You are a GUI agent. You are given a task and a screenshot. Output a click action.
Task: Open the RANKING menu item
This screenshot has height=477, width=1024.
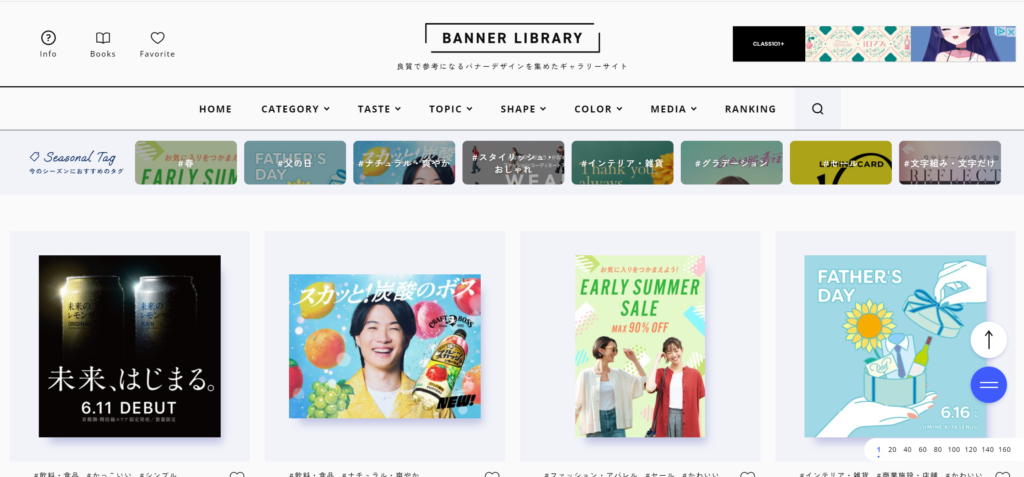click(750, 109)
